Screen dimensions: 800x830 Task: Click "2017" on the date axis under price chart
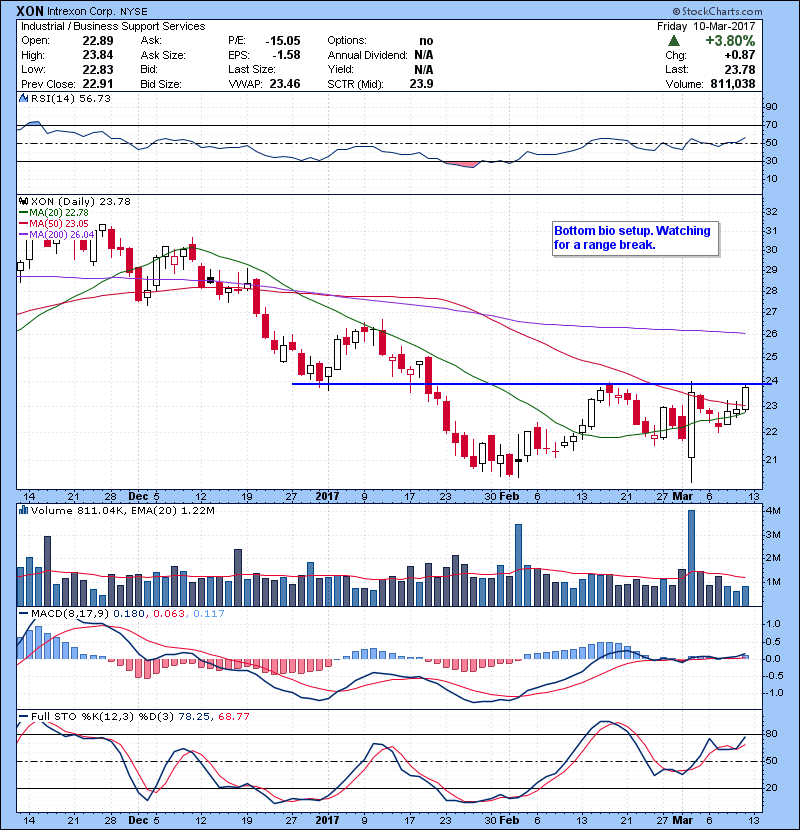pos(327,496)
